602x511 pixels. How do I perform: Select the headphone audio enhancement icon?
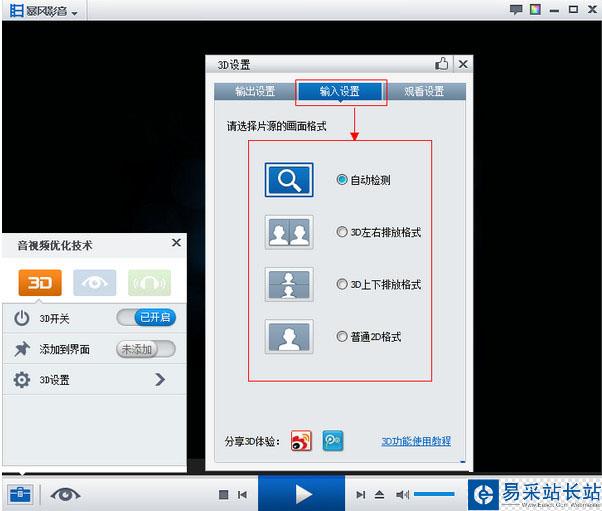149,283
